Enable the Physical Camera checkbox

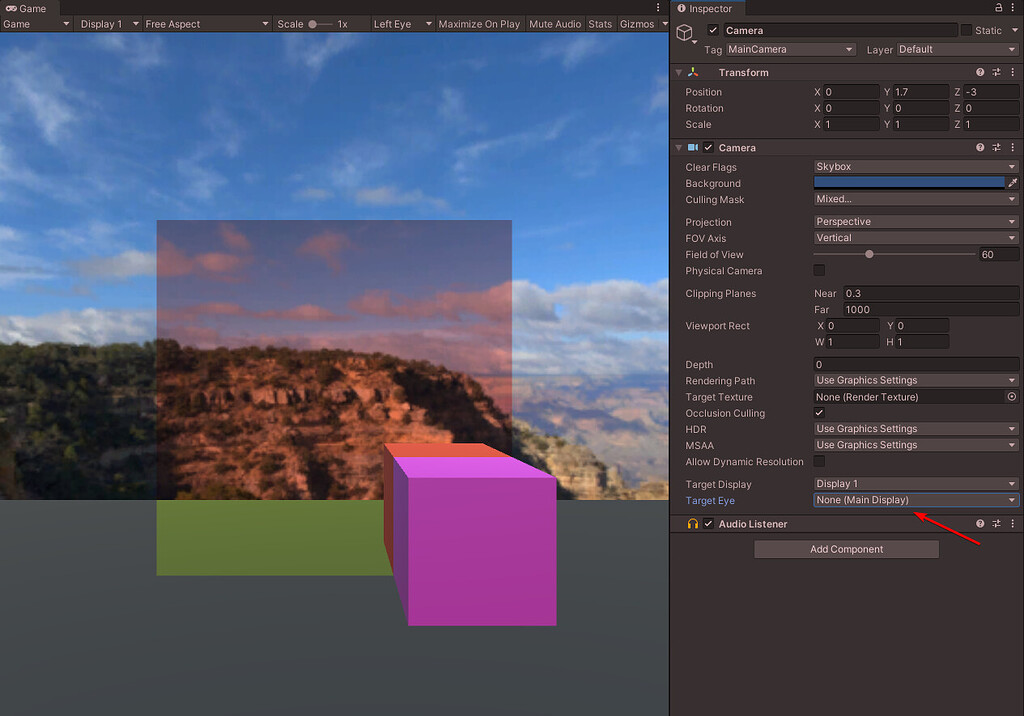click(x=819, y=270)
